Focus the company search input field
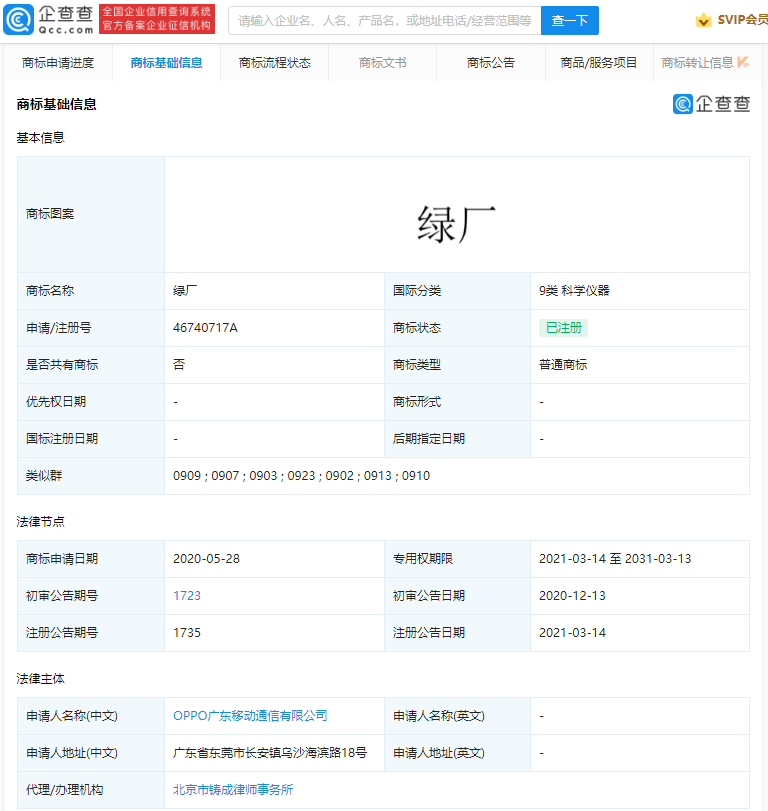Screen dimensions: 768x811 (385, 21)
